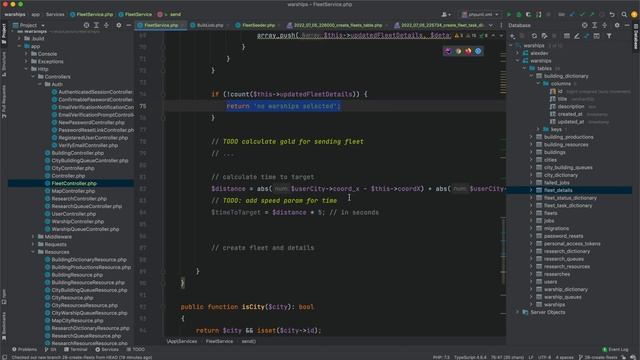Click the undo arrow in the top toolbar
640x360 pixels.
[x=612, y=14]
